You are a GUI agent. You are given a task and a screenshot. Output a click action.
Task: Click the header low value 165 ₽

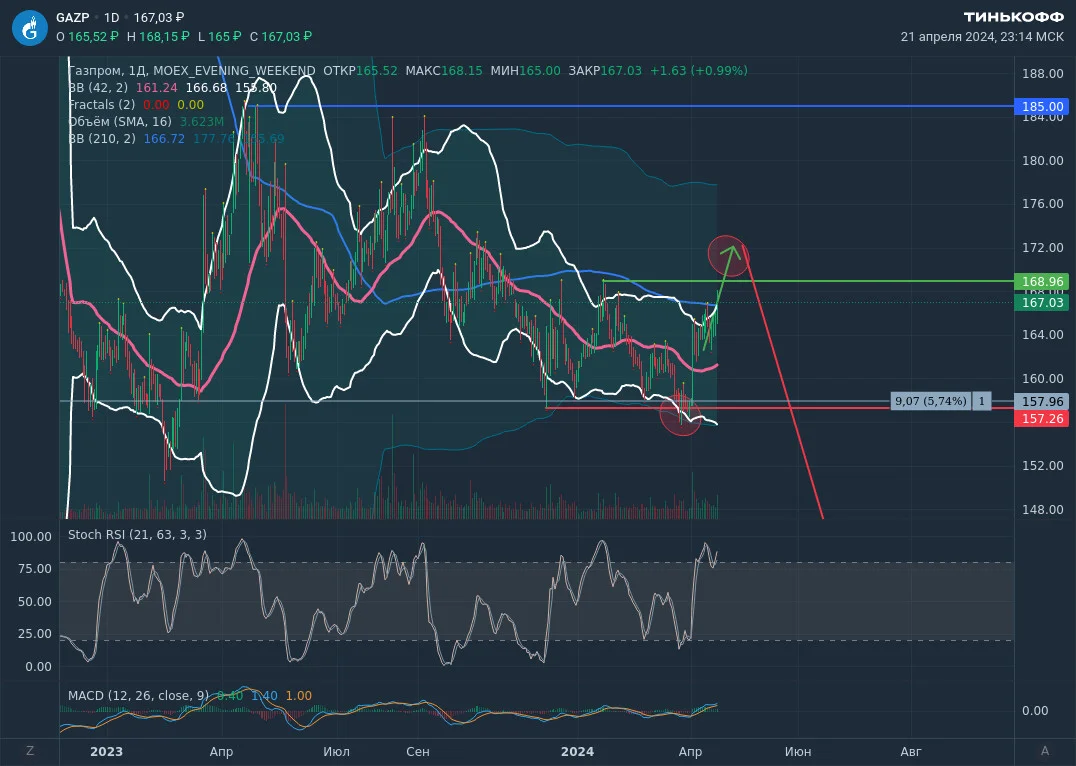[224, 36]
